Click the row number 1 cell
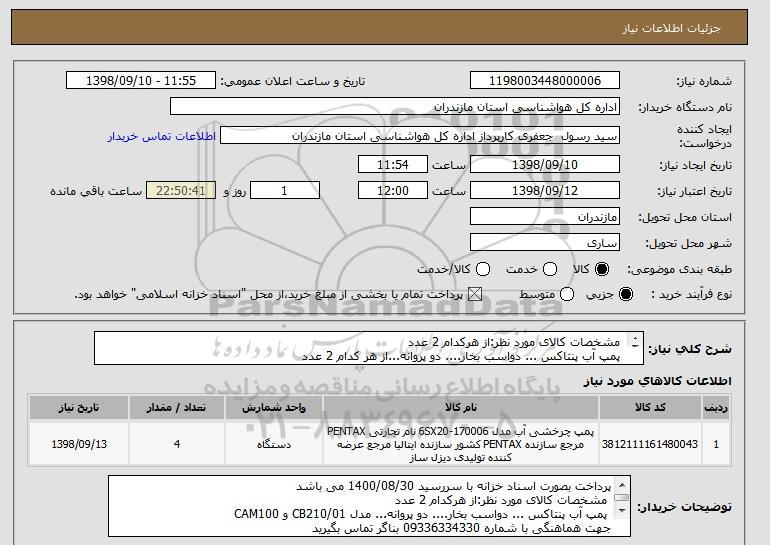 point(716,444)
